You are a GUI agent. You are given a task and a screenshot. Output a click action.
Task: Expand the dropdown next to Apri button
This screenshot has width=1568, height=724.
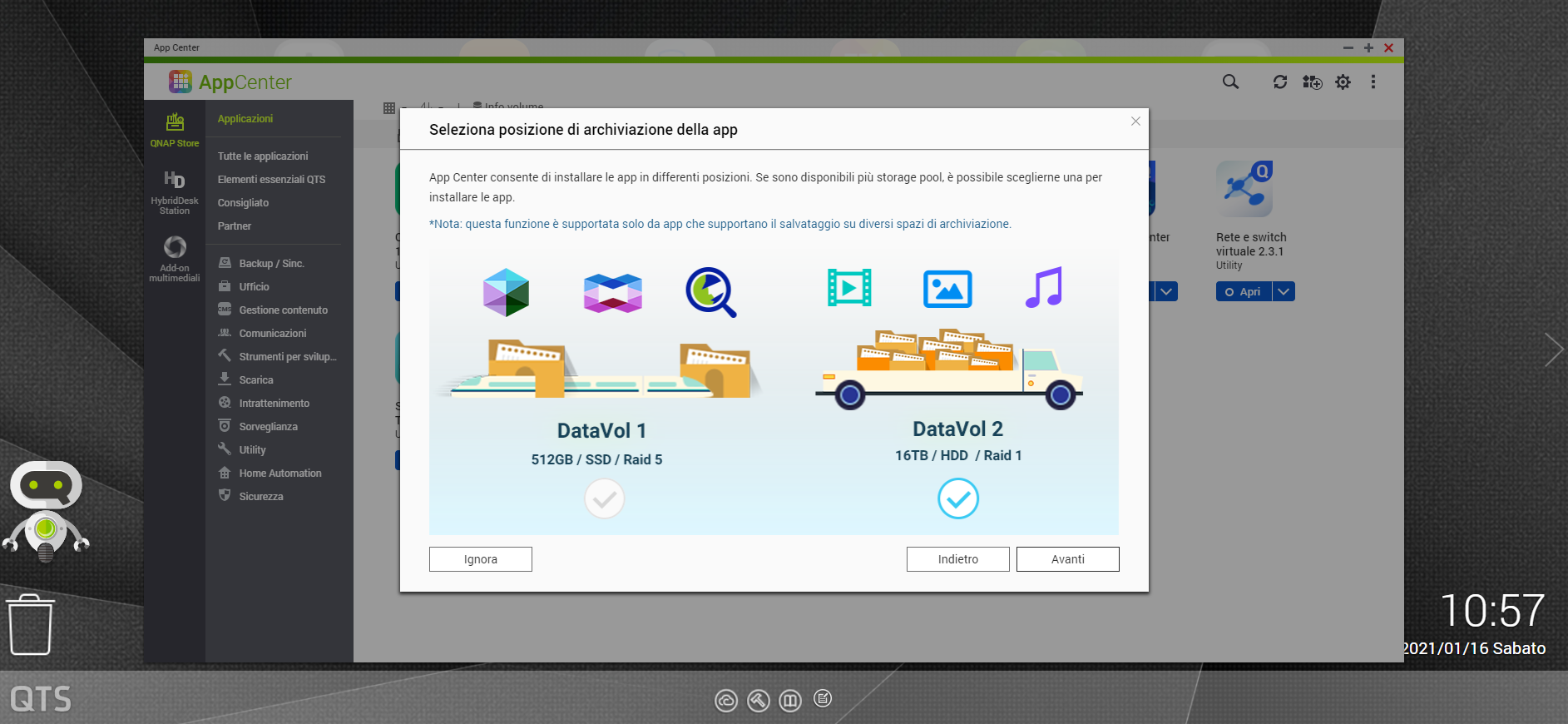[1284, 291]
